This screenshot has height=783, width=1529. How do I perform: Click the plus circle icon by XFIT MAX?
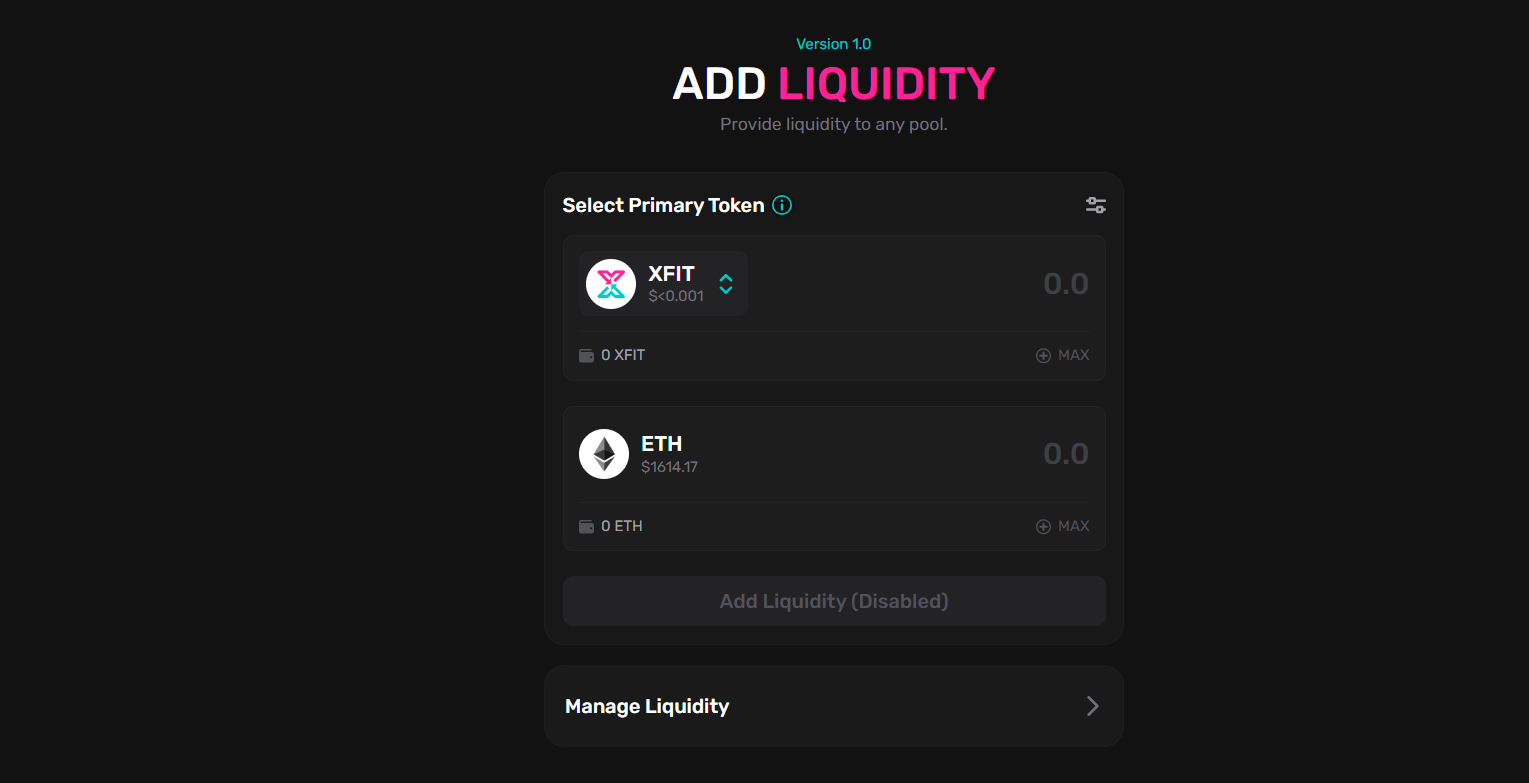coord(1043,355)
